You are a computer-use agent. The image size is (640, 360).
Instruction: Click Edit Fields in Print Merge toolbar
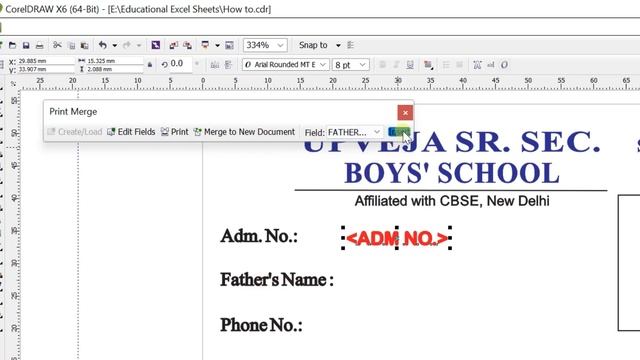(x=131, y=132)
